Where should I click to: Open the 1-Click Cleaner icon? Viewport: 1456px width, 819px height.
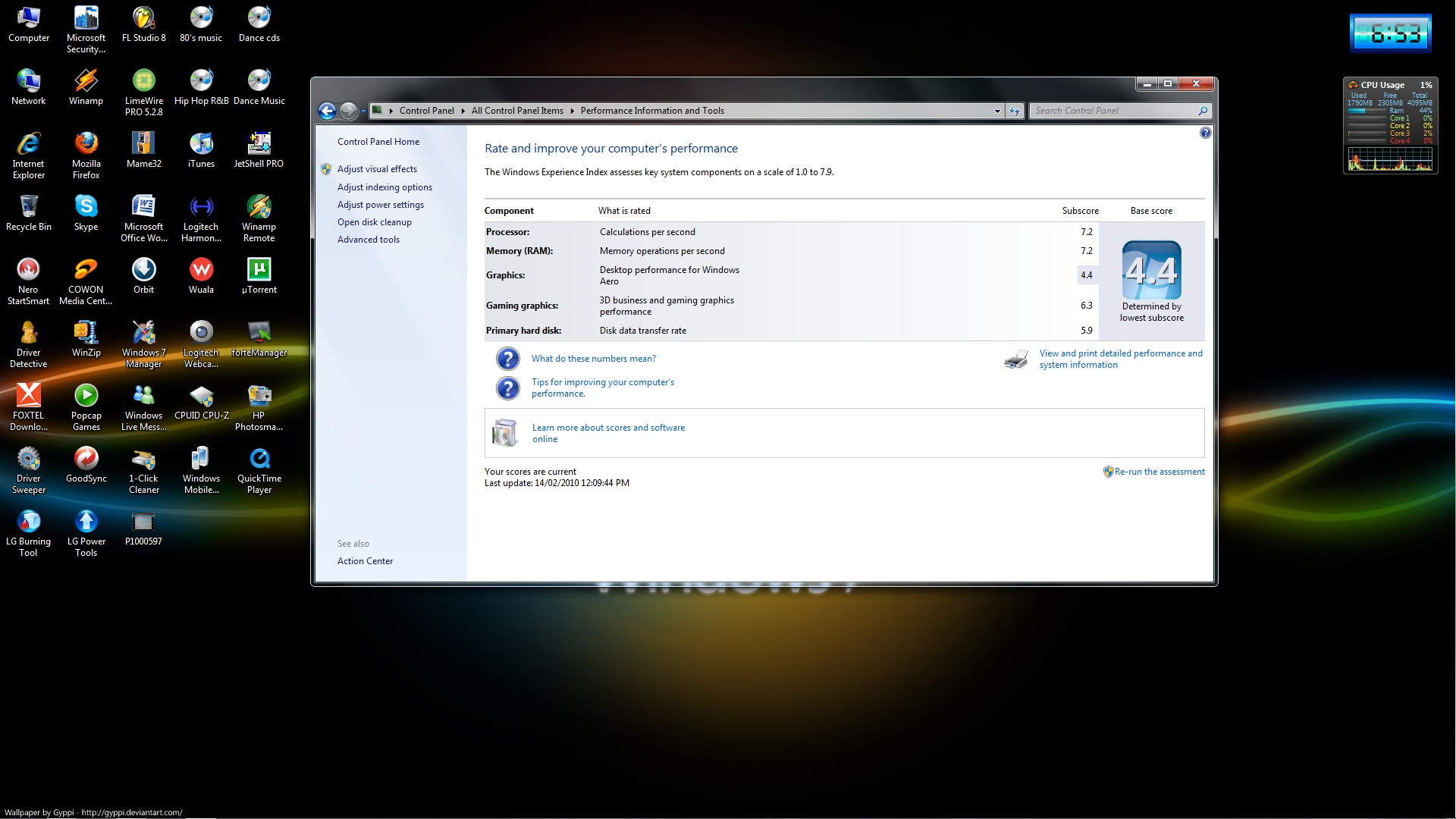point(143,470)
